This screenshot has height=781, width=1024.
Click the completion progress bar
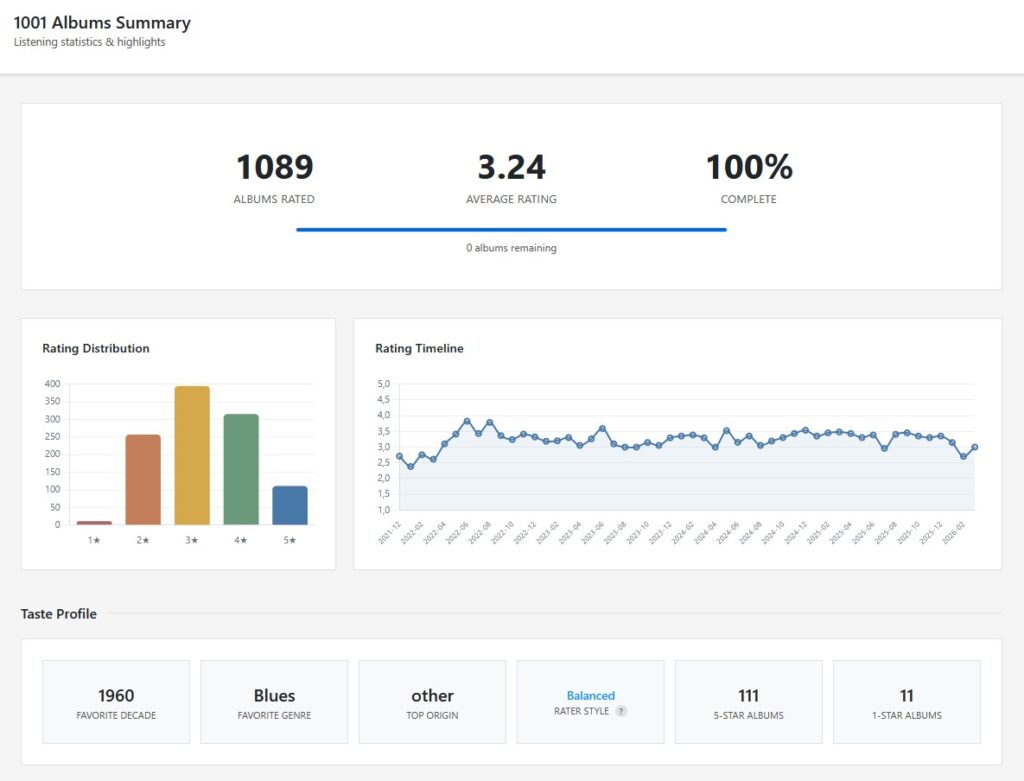pos(511,229)
